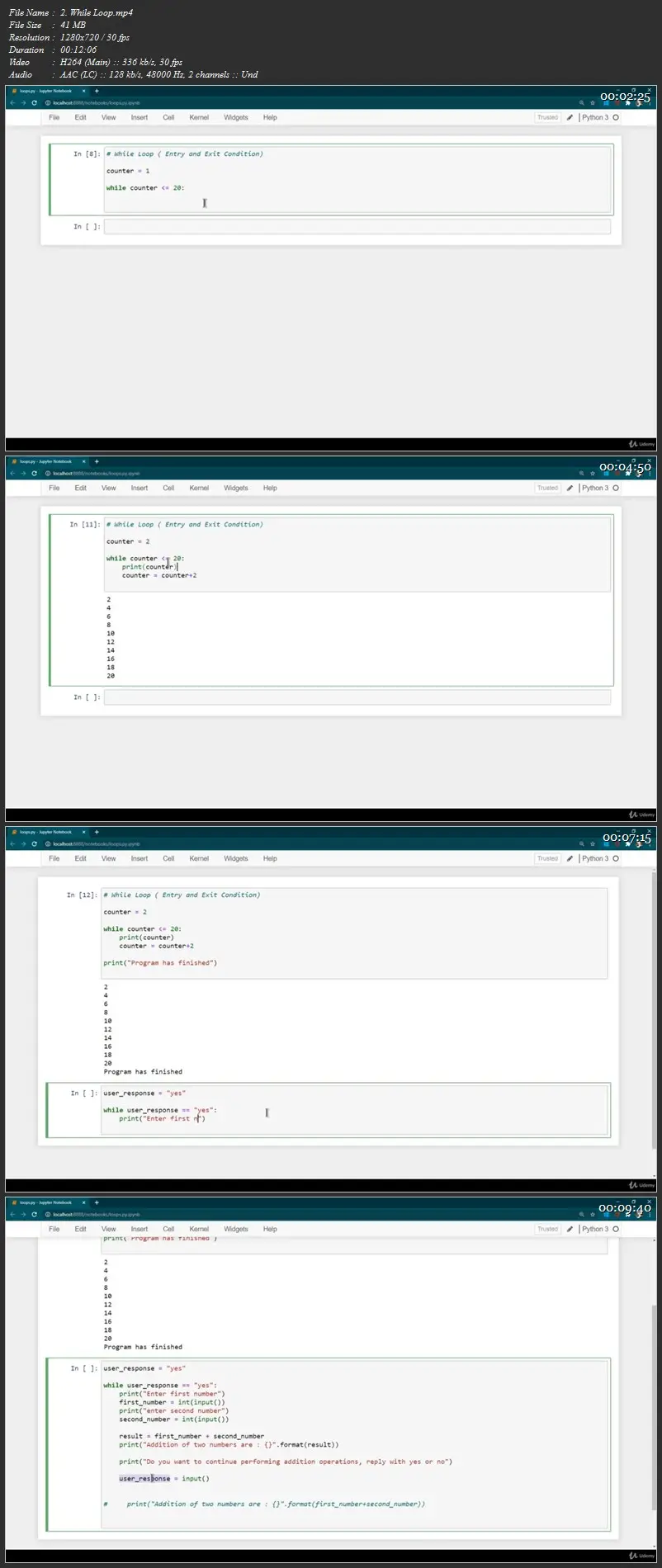Click 'Program has finished' output in 00:07:15 frame
This screenshot has width=662, height=1568.
click(143, 1071)
